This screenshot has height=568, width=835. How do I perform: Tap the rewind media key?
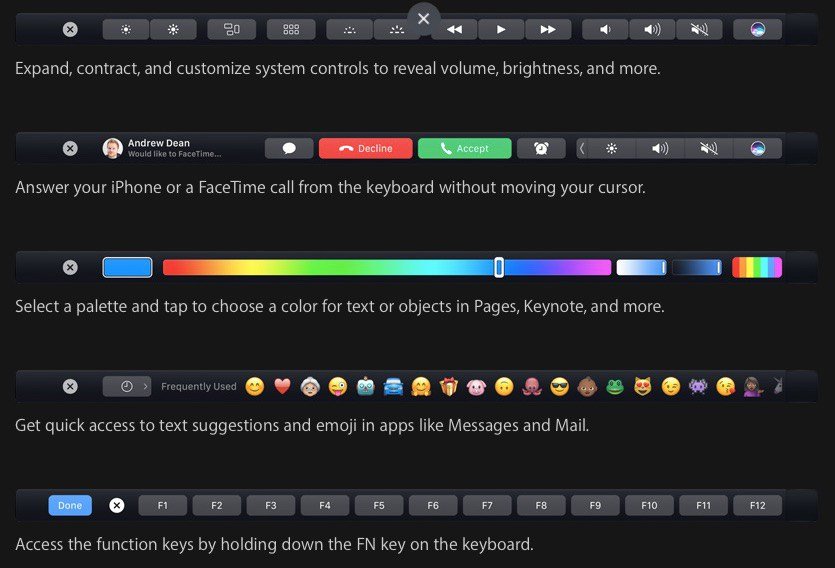(454, 29)
